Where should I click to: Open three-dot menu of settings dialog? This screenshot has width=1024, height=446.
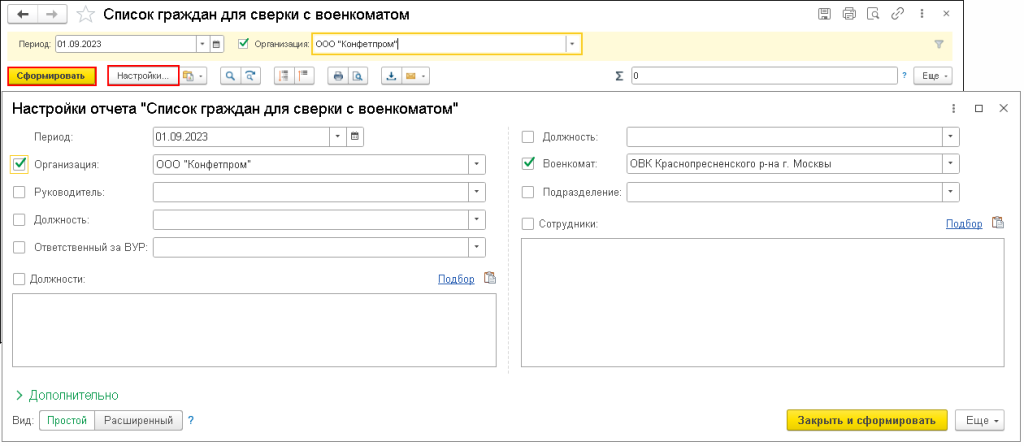[x=953, y=108]
